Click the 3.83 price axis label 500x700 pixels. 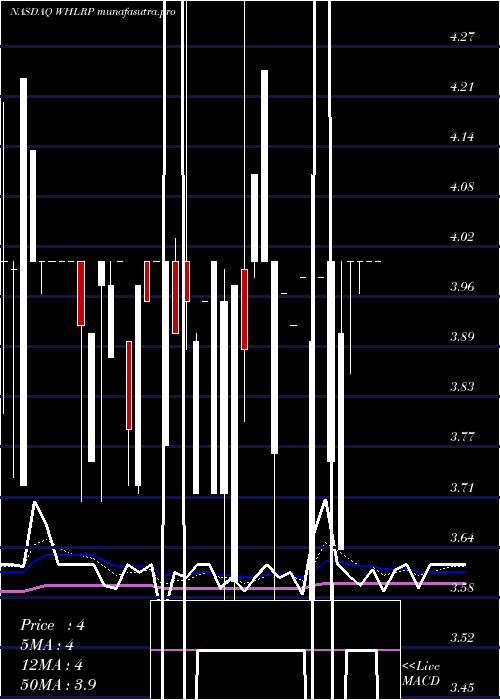(462, 387)
